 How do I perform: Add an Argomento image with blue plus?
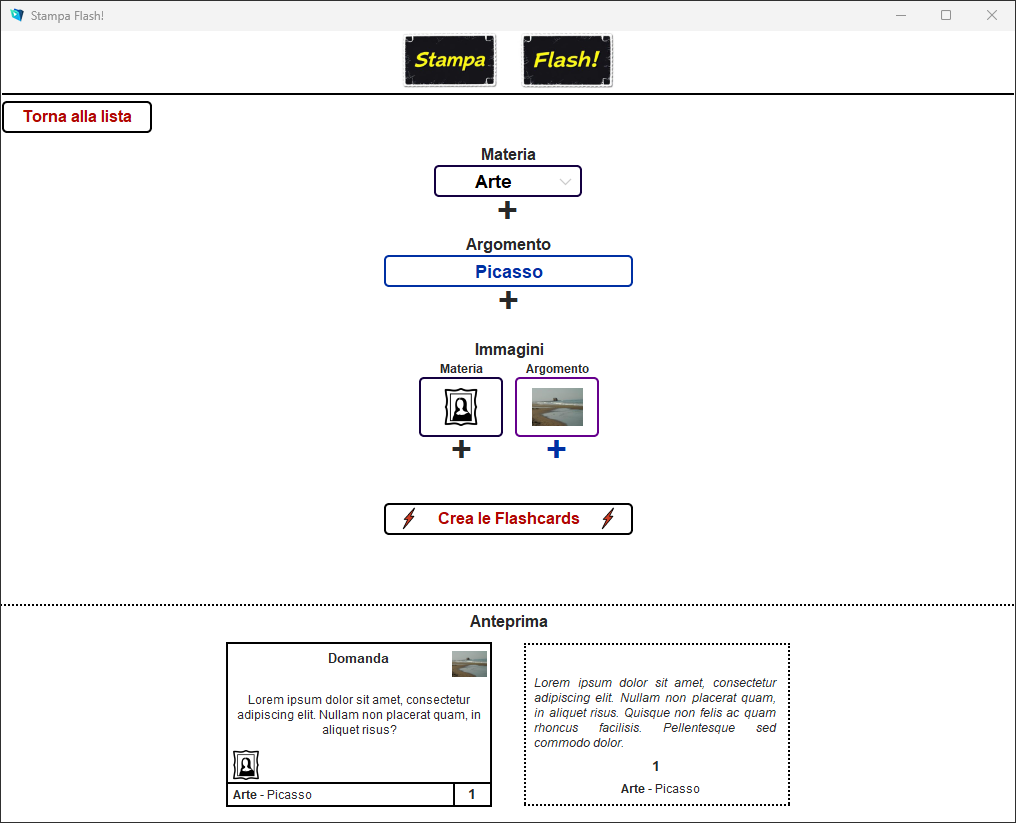pyautogui.click(x=557, y=450)
